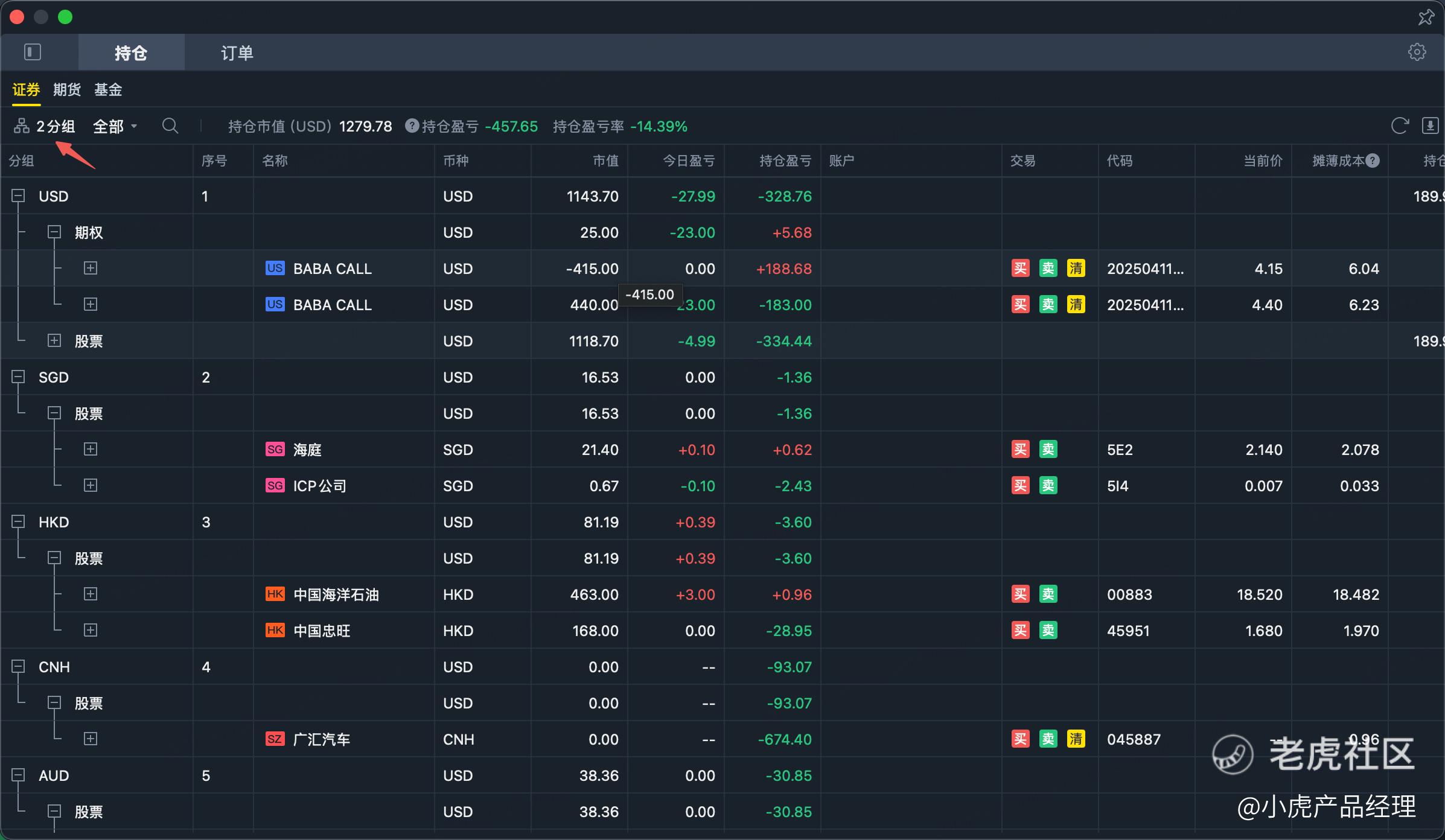The image size is (1445, 840).
Task: Click 买 for 海庭 row
Action: [1020, 450]
